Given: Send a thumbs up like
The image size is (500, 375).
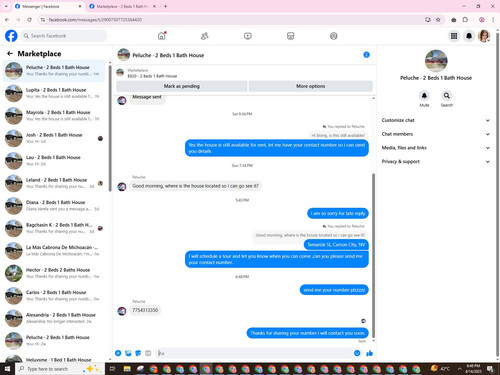Looking at the screenshot, I should [369, 353].
